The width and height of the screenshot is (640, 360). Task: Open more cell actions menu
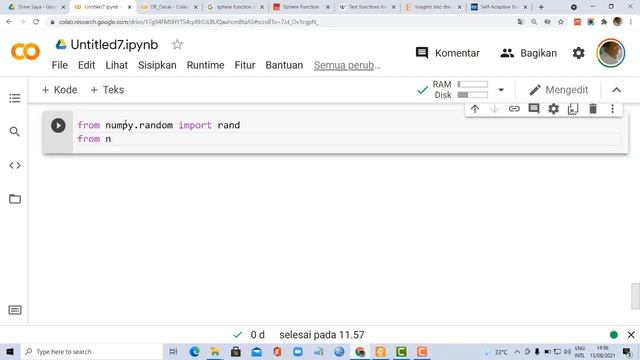[x=612, y=109]
